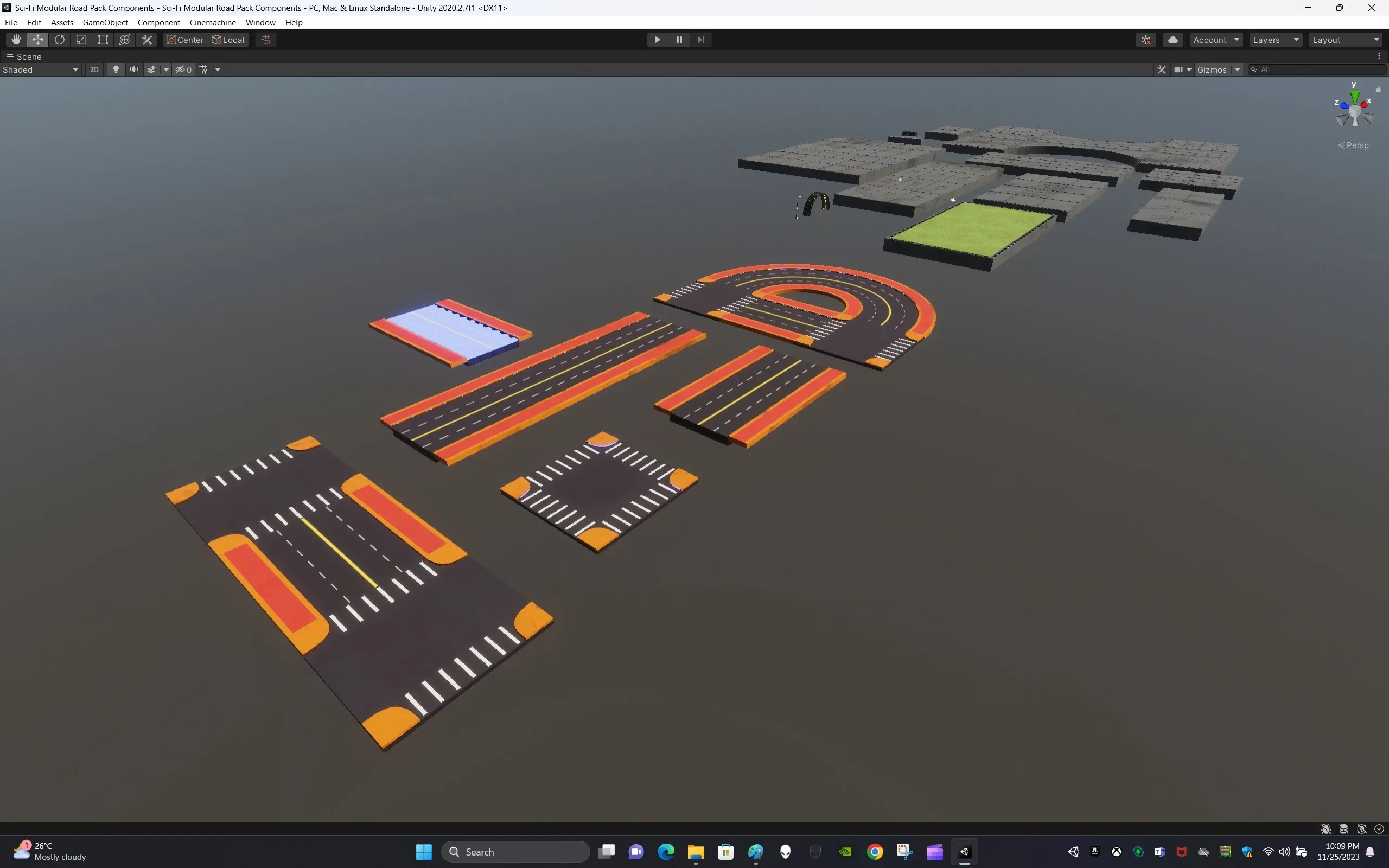Open the Cinemachine menu

[x=212, y=22]
